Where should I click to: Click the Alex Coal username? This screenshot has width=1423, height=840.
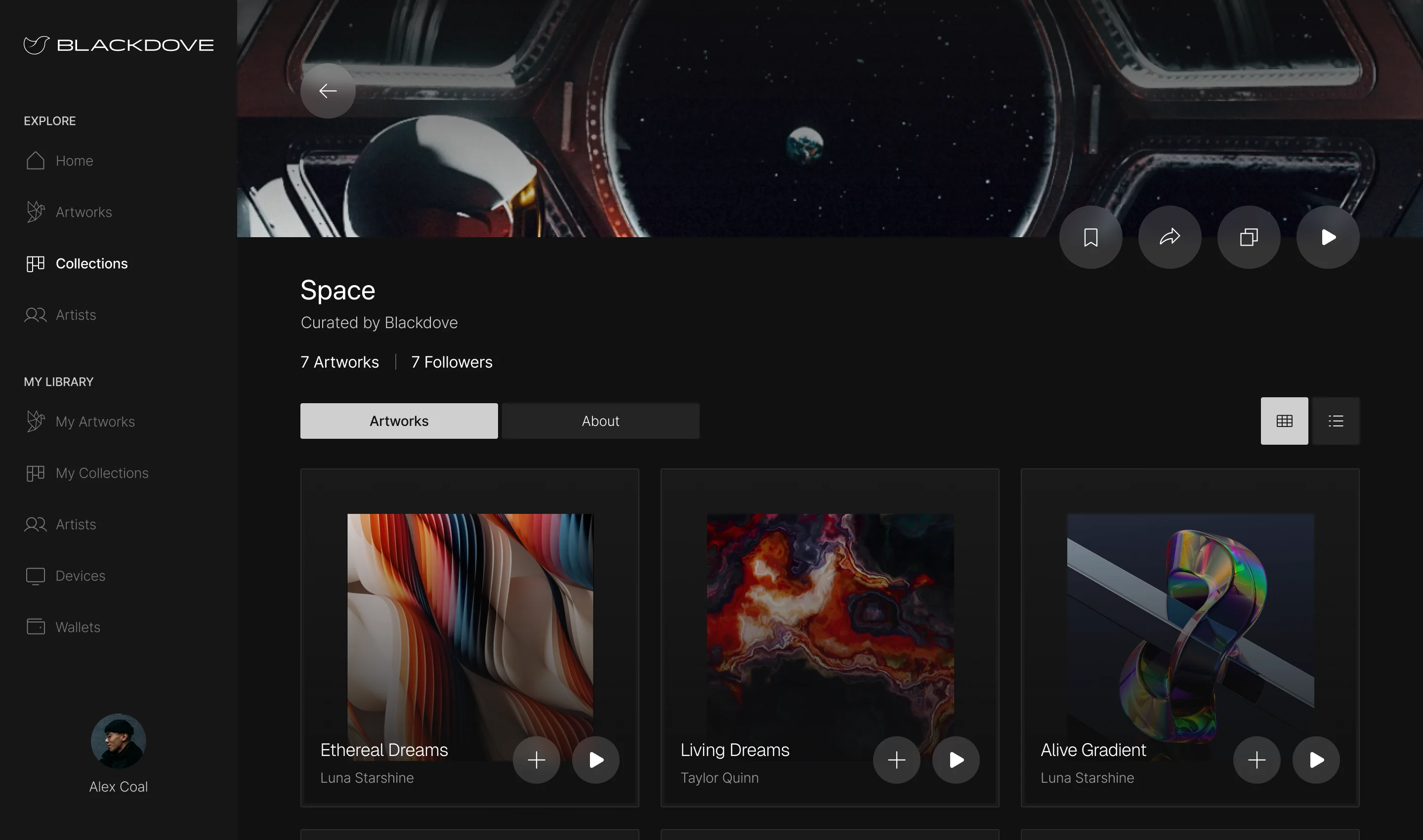[118, 787]
